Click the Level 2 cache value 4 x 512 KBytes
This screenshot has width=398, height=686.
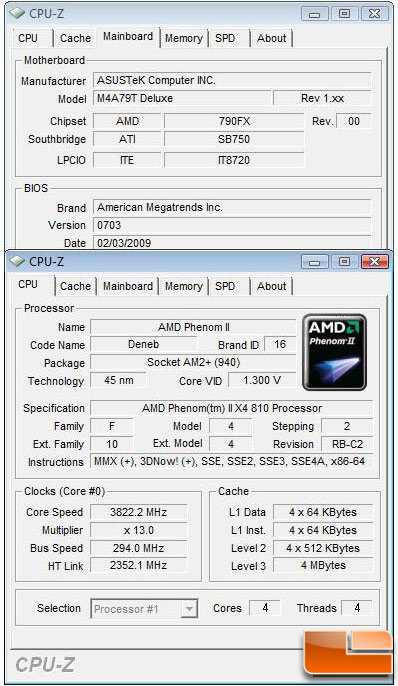(323, 548)
